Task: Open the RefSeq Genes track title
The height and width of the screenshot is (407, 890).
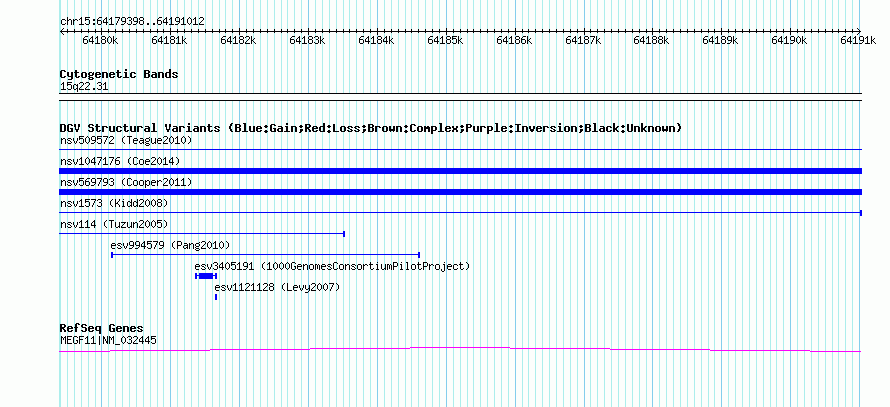Action: pos(102,329)
